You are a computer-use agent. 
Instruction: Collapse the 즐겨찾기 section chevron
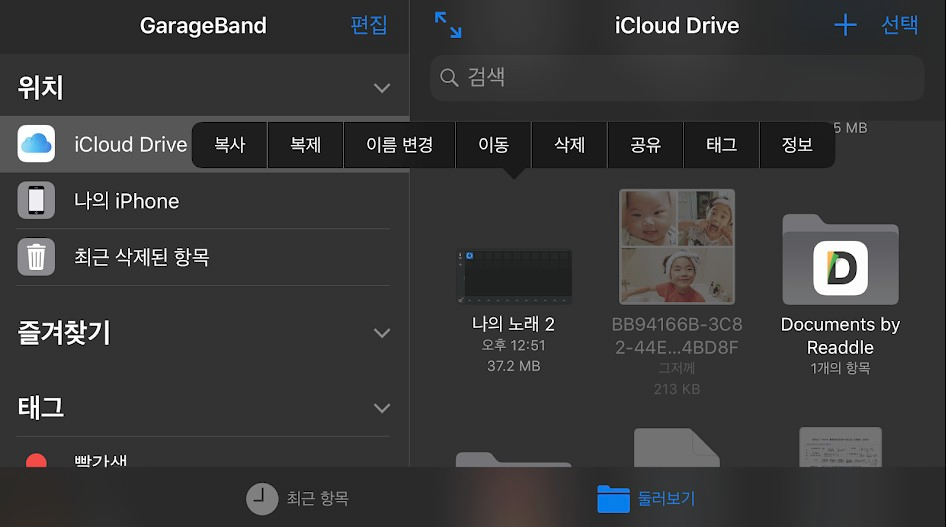click(x=382, y=333)
